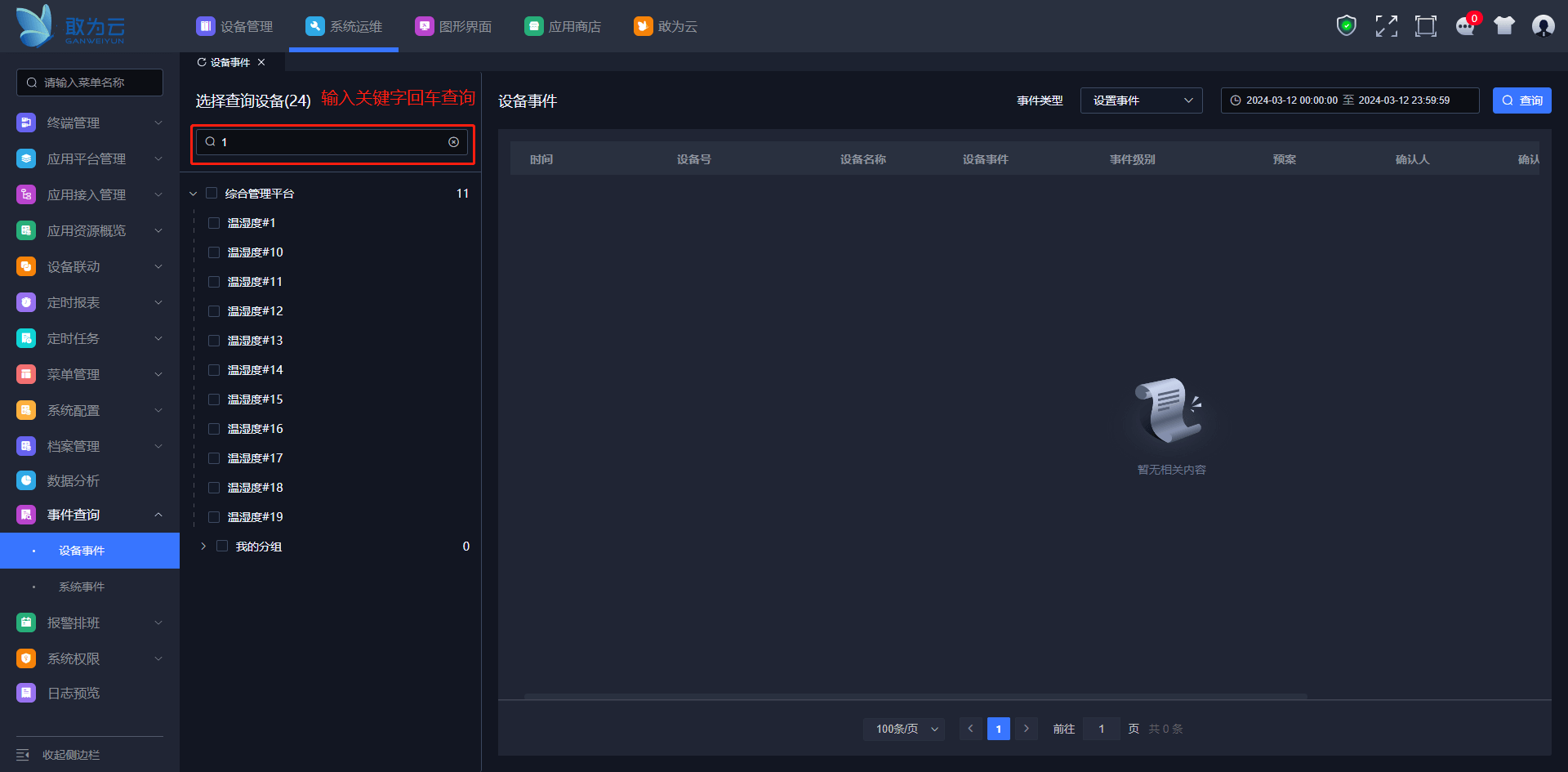Click the 日志预览 sidebar icon
The height and width of the screenshot is (772, 1568).
click(x=26, y=693)
